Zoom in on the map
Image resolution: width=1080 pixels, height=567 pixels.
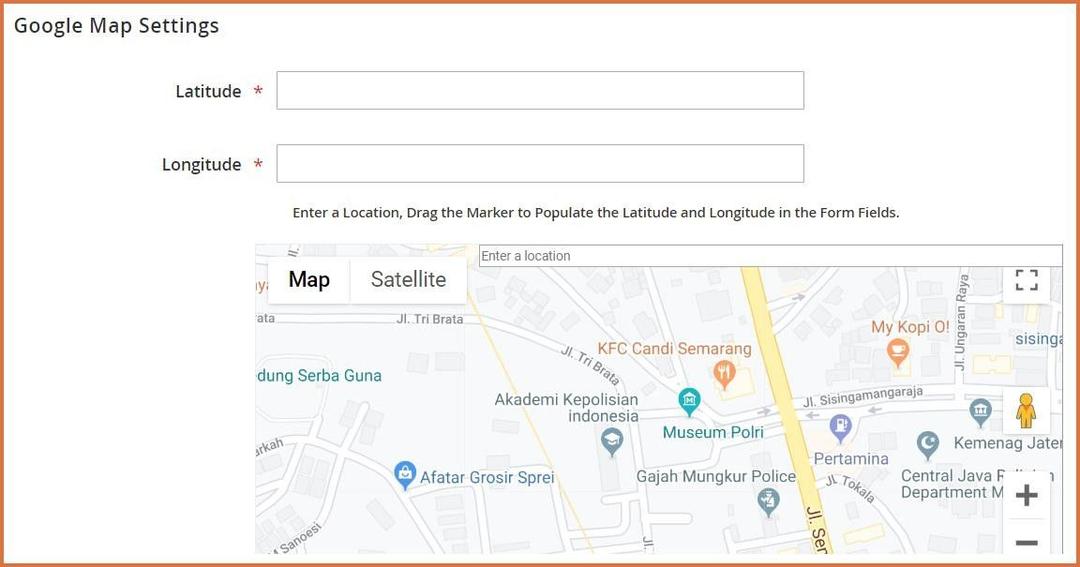pyautogui.click(x=1026, y=495)
